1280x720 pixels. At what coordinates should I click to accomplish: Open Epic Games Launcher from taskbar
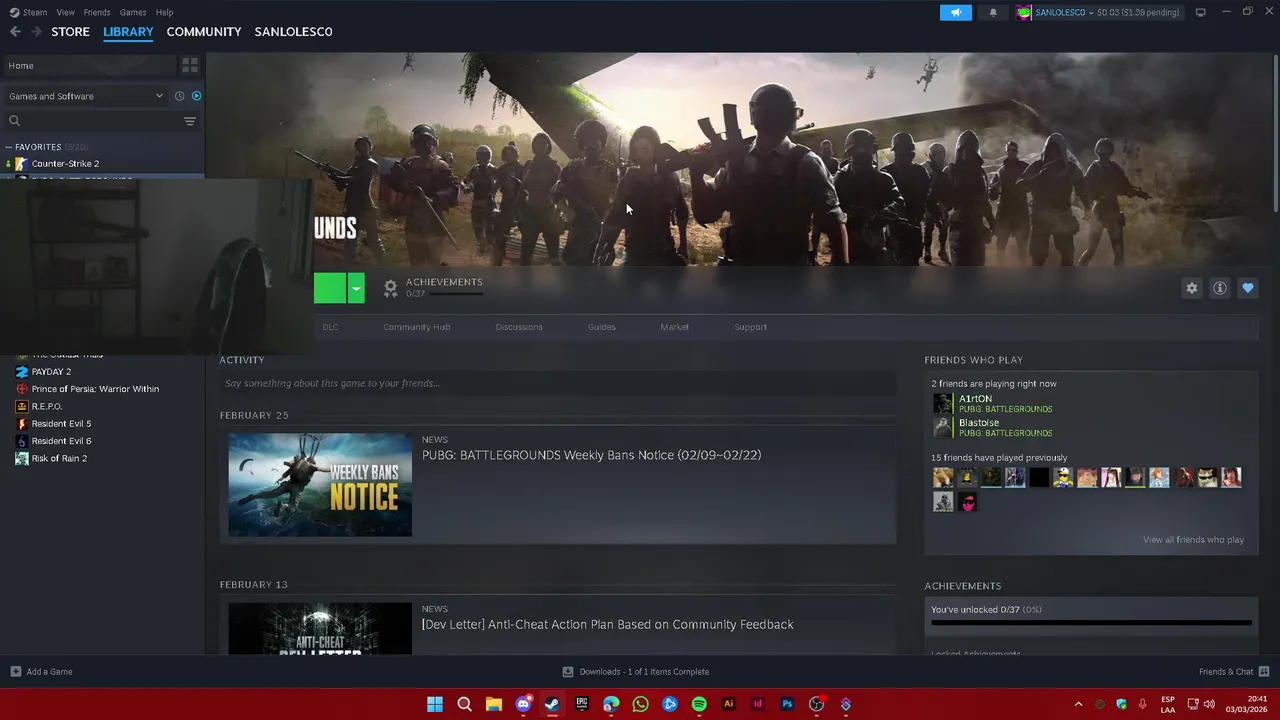coord(582,704)
